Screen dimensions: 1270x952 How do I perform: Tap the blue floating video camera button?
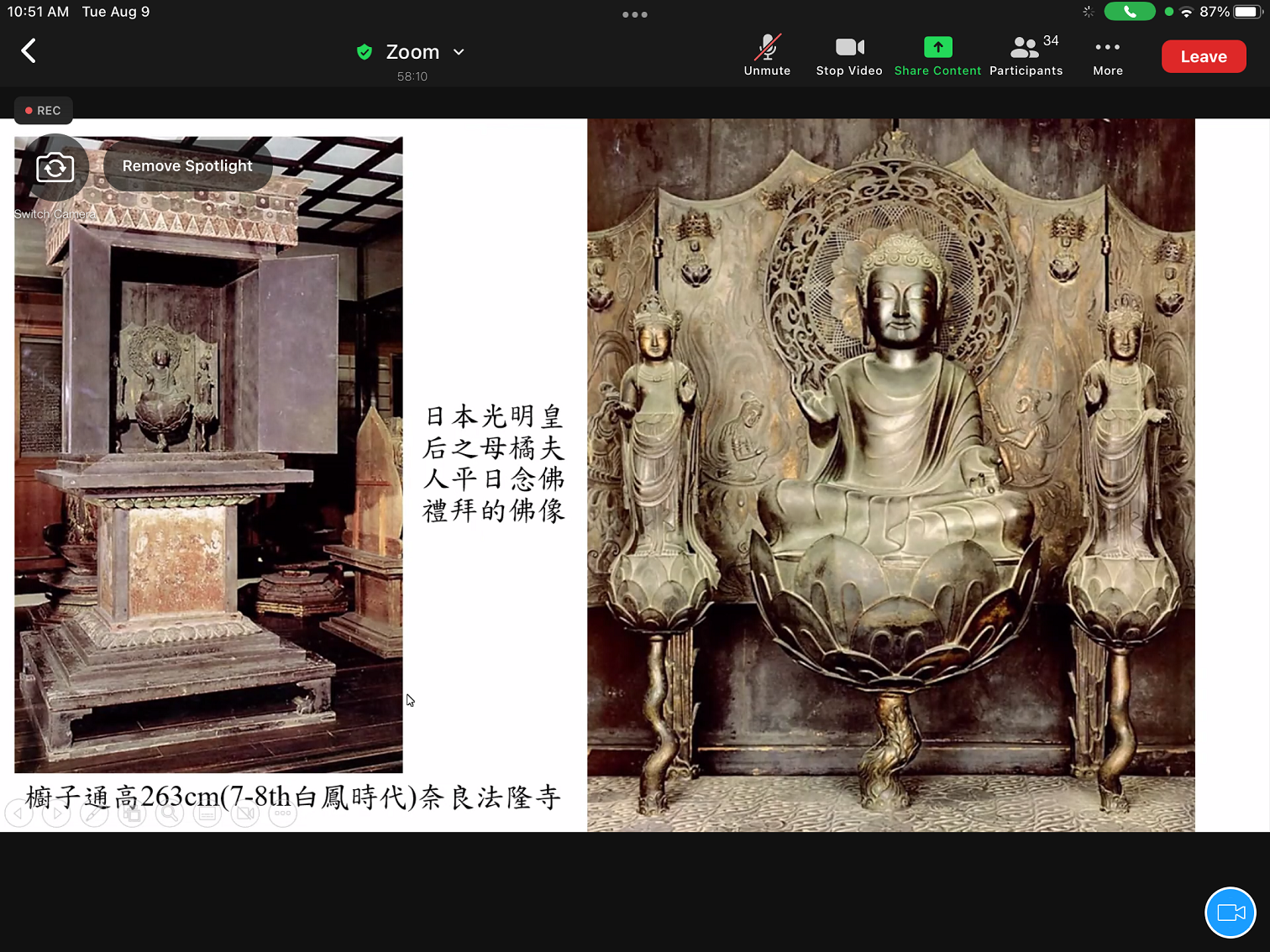[x=1230, y=913]
